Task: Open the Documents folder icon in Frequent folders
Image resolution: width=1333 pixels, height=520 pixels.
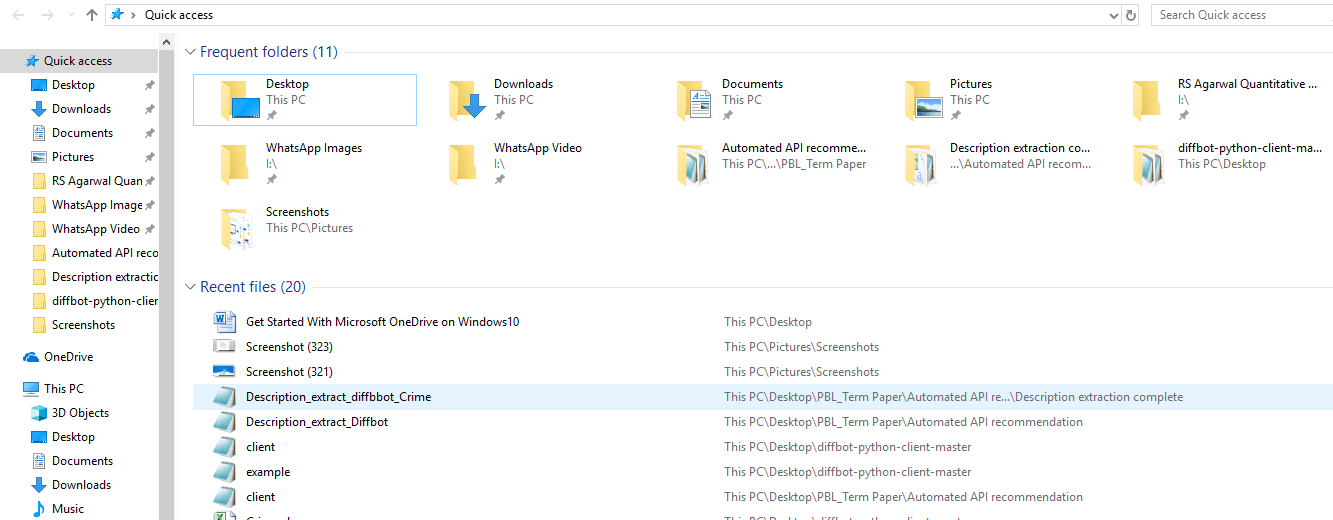Action: pyautogui.click(x=693, y=99)
